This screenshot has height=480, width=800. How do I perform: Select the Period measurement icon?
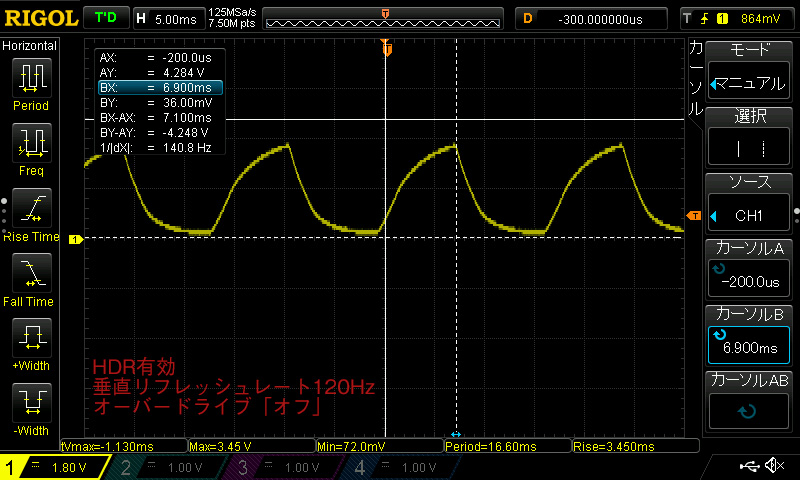click(32, 78)
